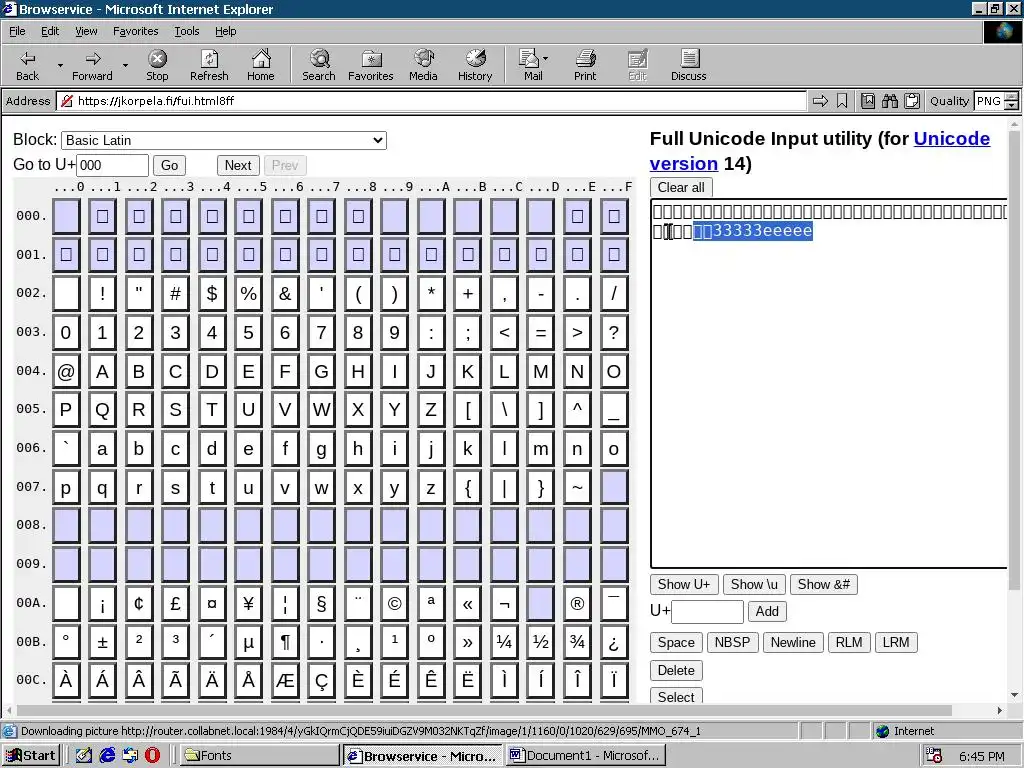The image size is (1024, 768).
Task: Open the Fonts folder taskbar button
Action: pyautogui.click(x=258, y=756)
